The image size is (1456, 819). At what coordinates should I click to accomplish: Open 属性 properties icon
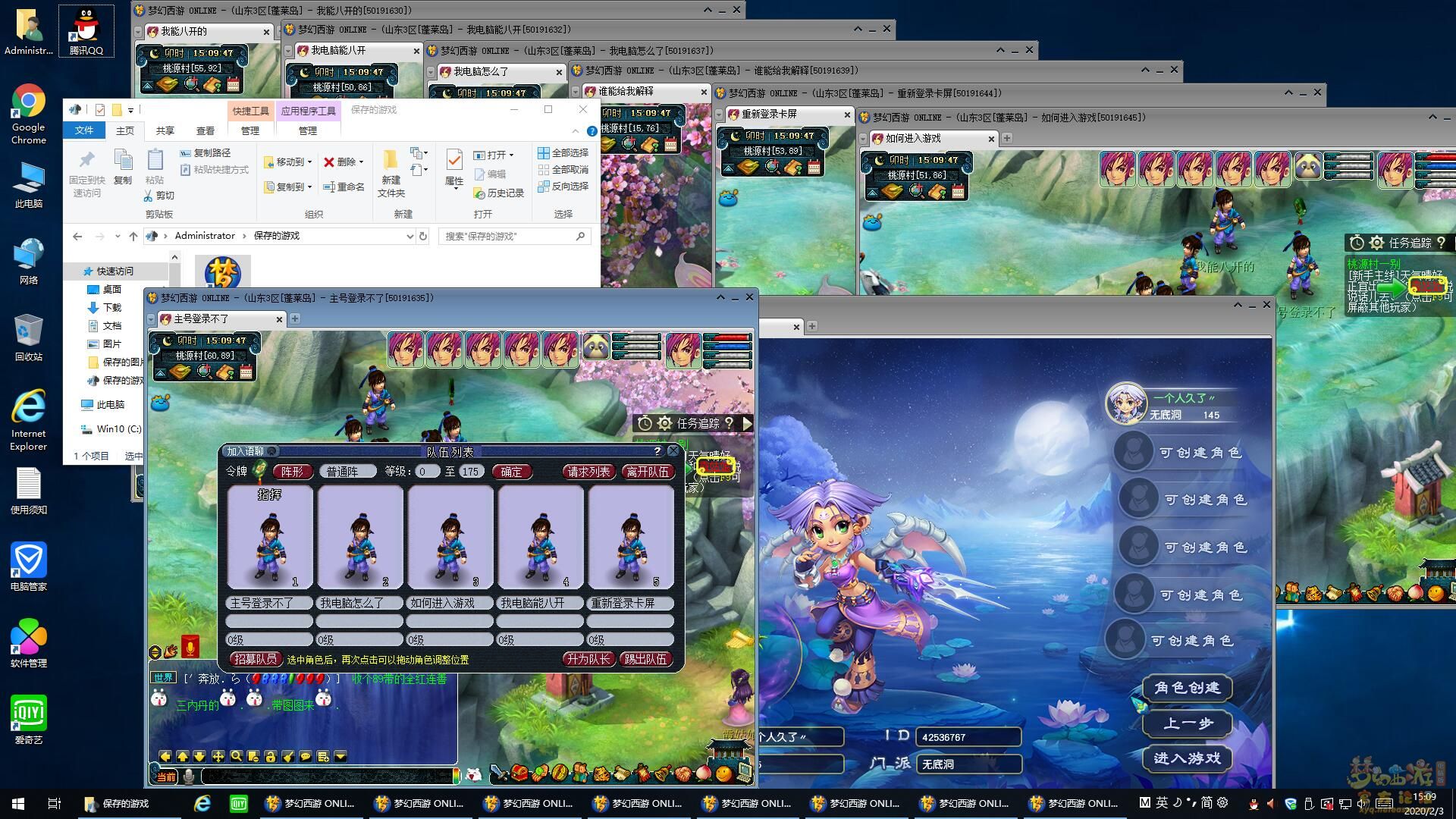(454, 168)
